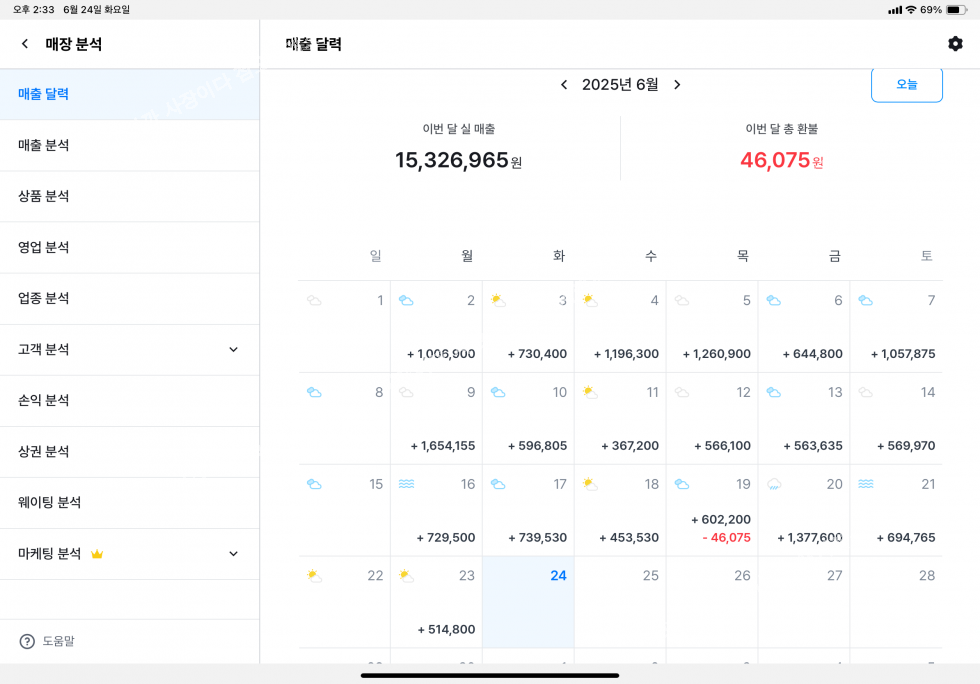
Task: Open 상품 분석 from the sidebar
Action: pos(44,196)
